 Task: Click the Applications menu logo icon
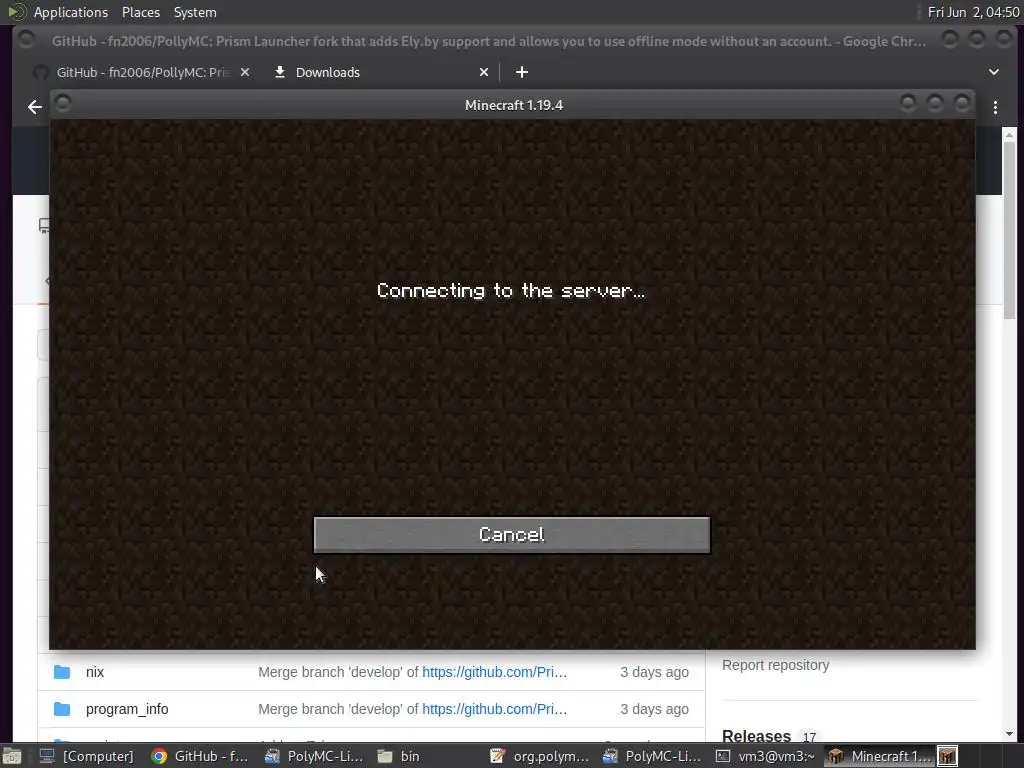coord(16,12)
